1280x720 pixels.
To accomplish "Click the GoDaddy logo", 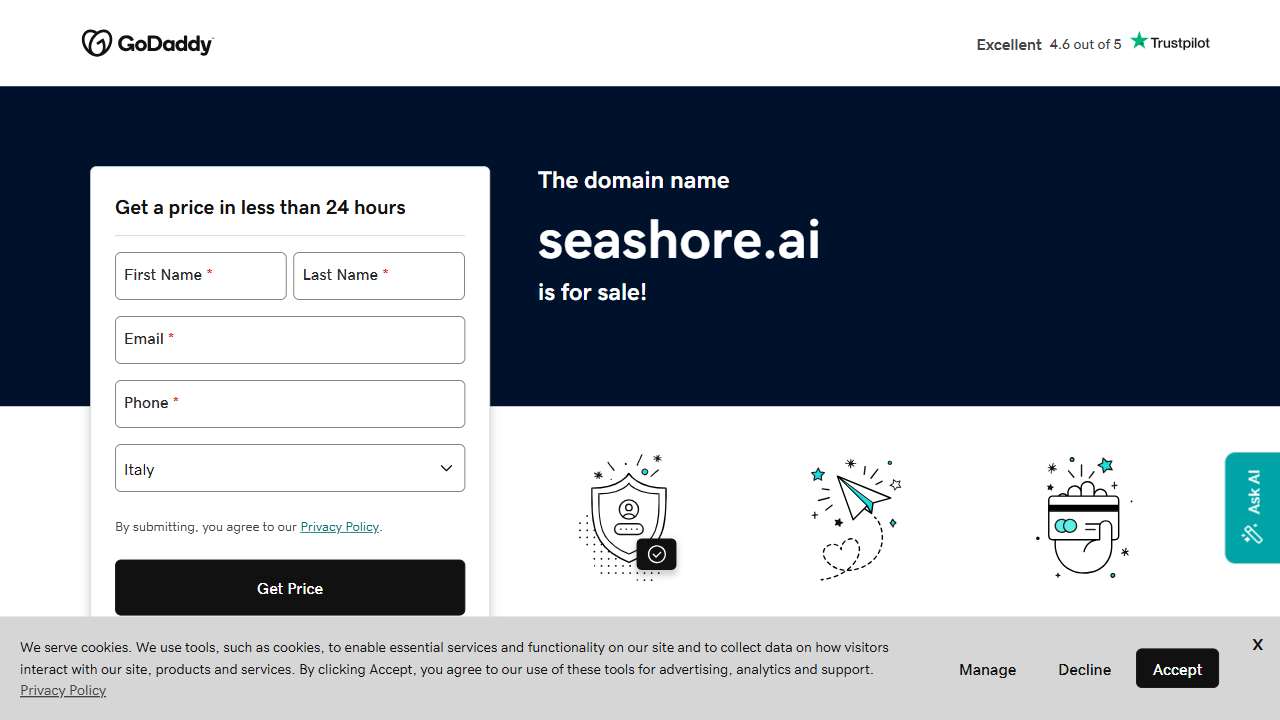I will [x=147, y=43].
